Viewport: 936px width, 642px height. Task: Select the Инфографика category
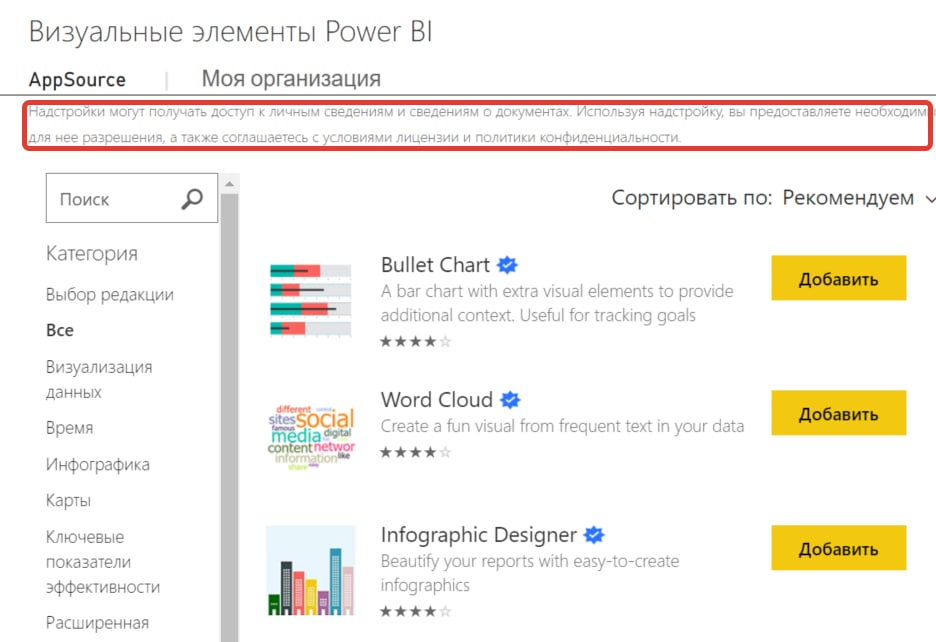(98, 464)
